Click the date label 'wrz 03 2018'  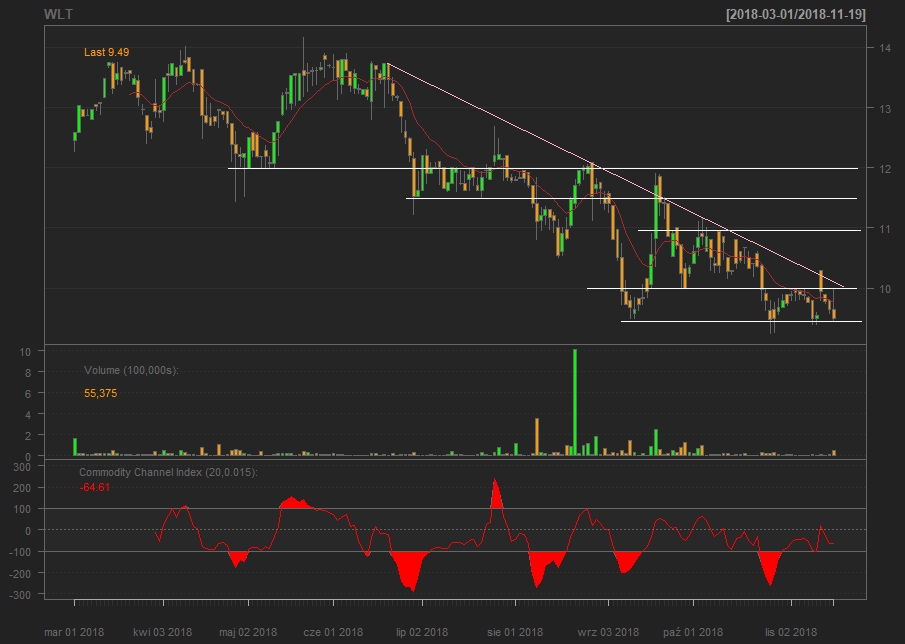pos(608,632)
